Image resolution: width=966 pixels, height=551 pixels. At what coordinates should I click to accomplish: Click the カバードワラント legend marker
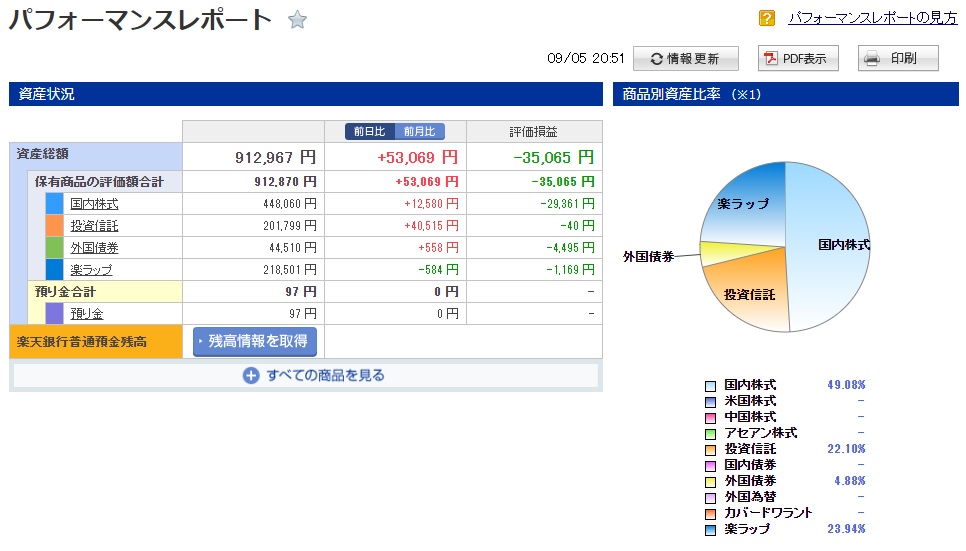click(x=710, y=514)
